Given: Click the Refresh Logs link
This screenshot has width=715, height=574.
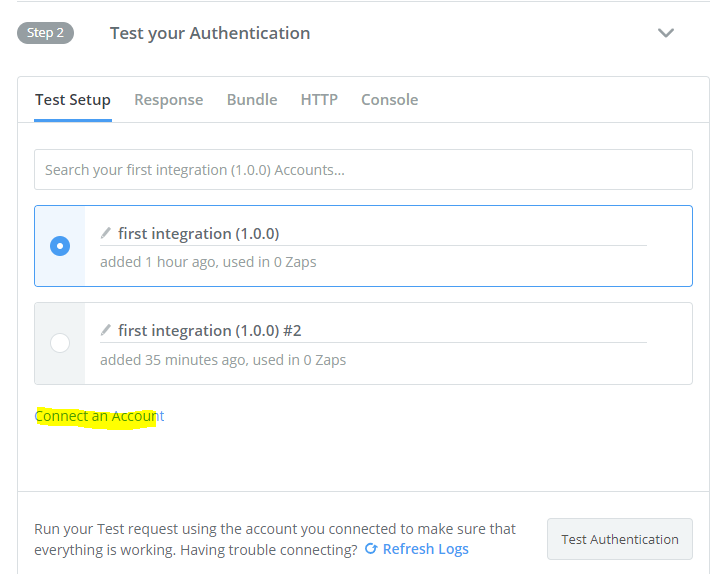Looking at the screenshot, I should click(417, 549).
